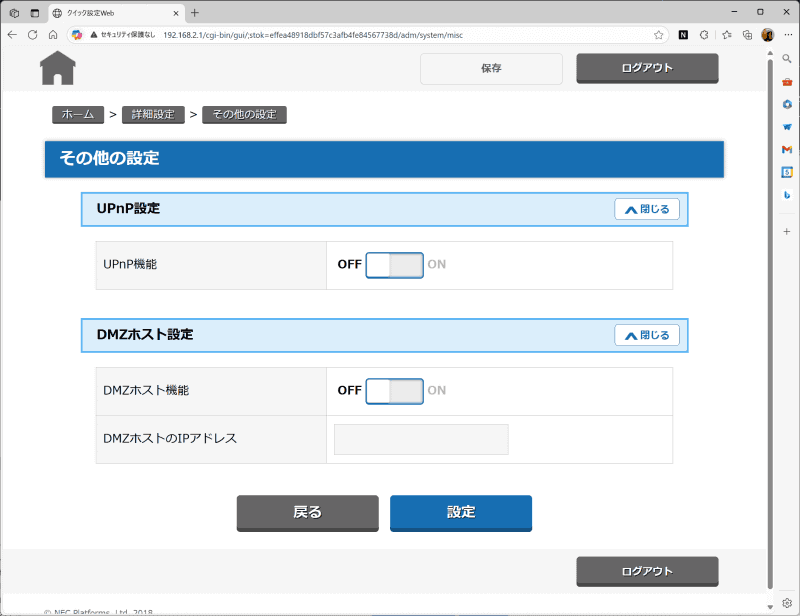
Task: Click the N extension icon
Action: 681,34
